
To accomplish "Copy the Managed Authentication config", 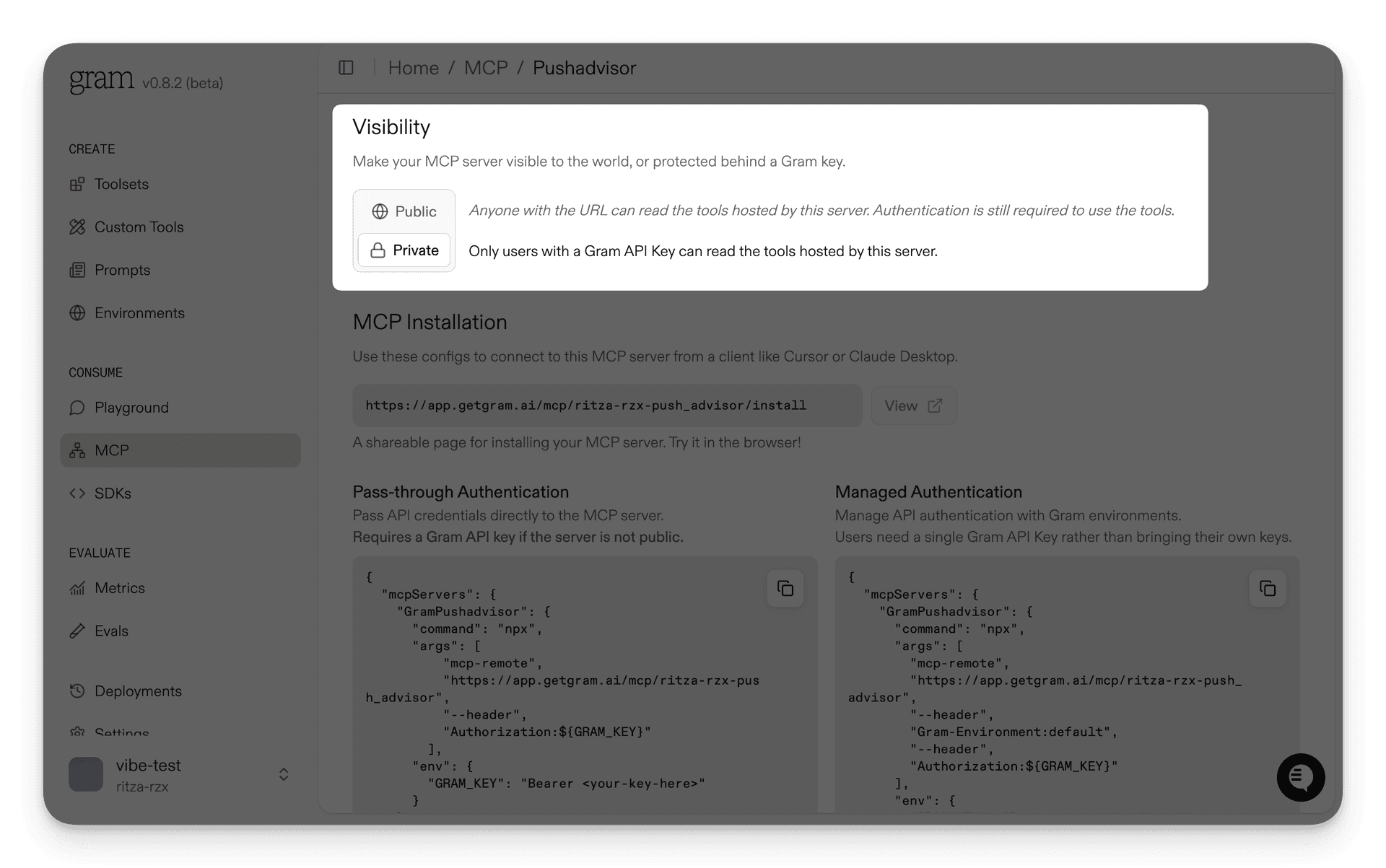I will (x=1267, y=588).
